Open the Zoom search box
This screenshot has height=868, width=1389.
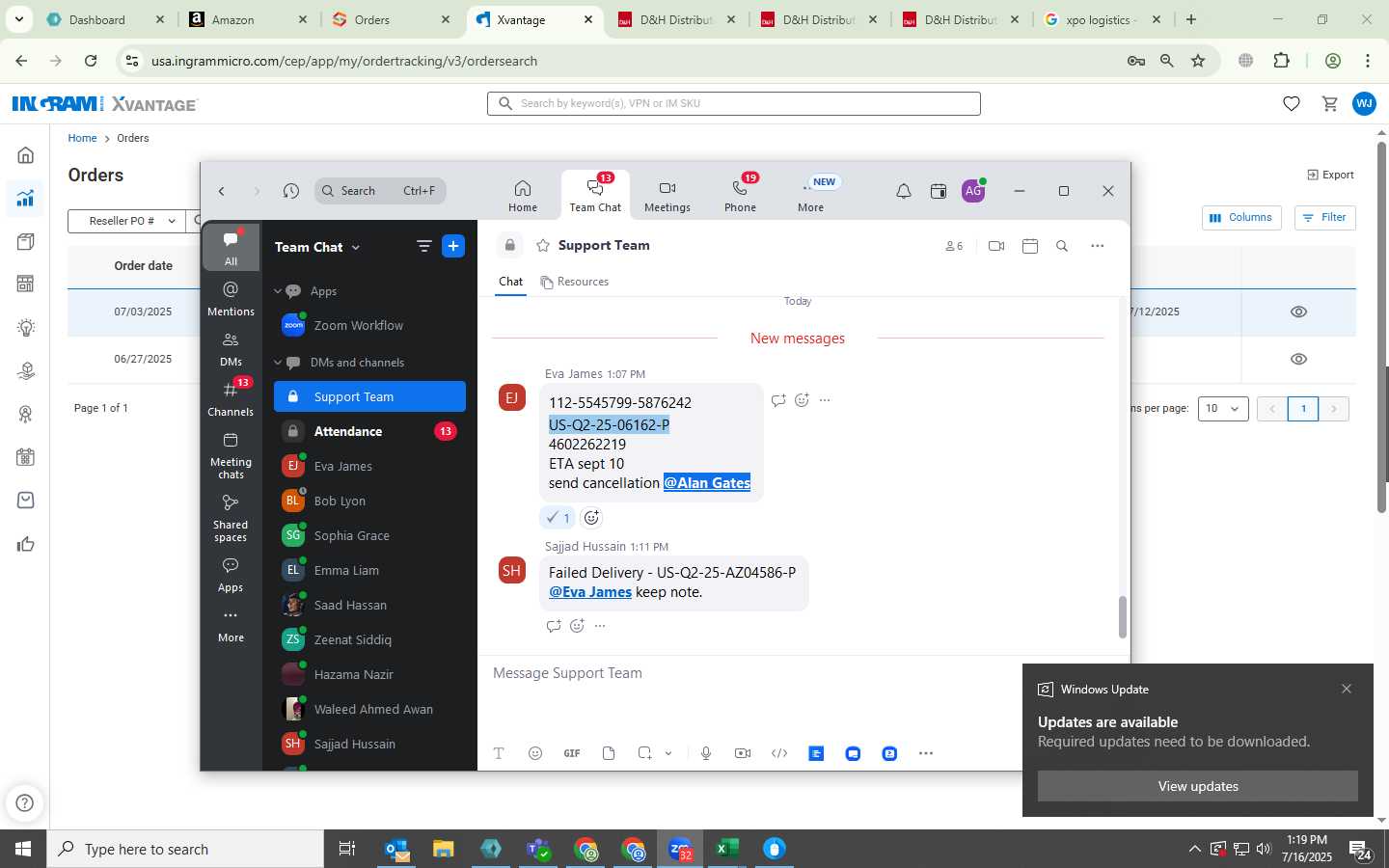point(380,191)
